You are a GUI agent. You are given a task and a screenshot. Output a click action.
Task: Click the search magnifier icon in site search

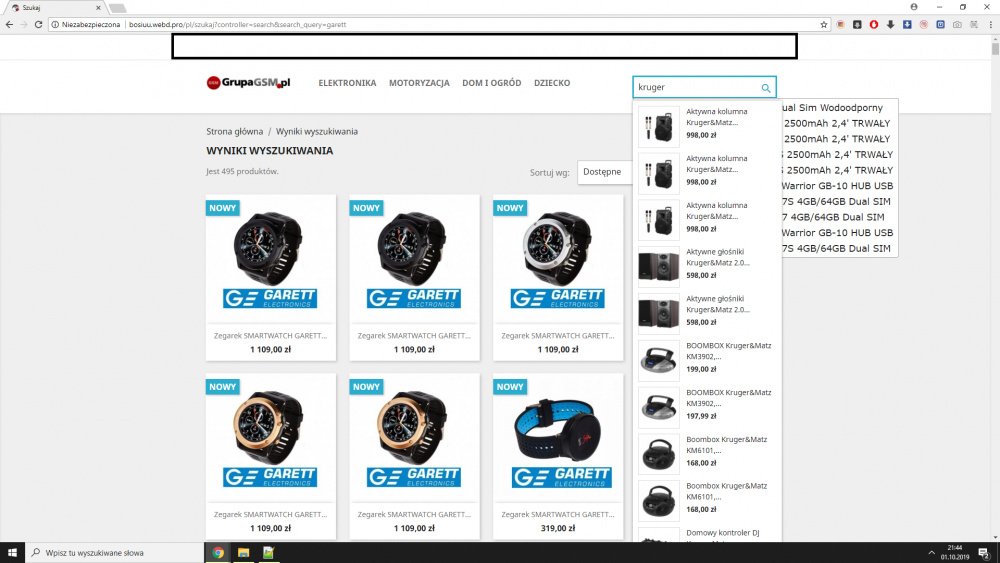[766, 88]
